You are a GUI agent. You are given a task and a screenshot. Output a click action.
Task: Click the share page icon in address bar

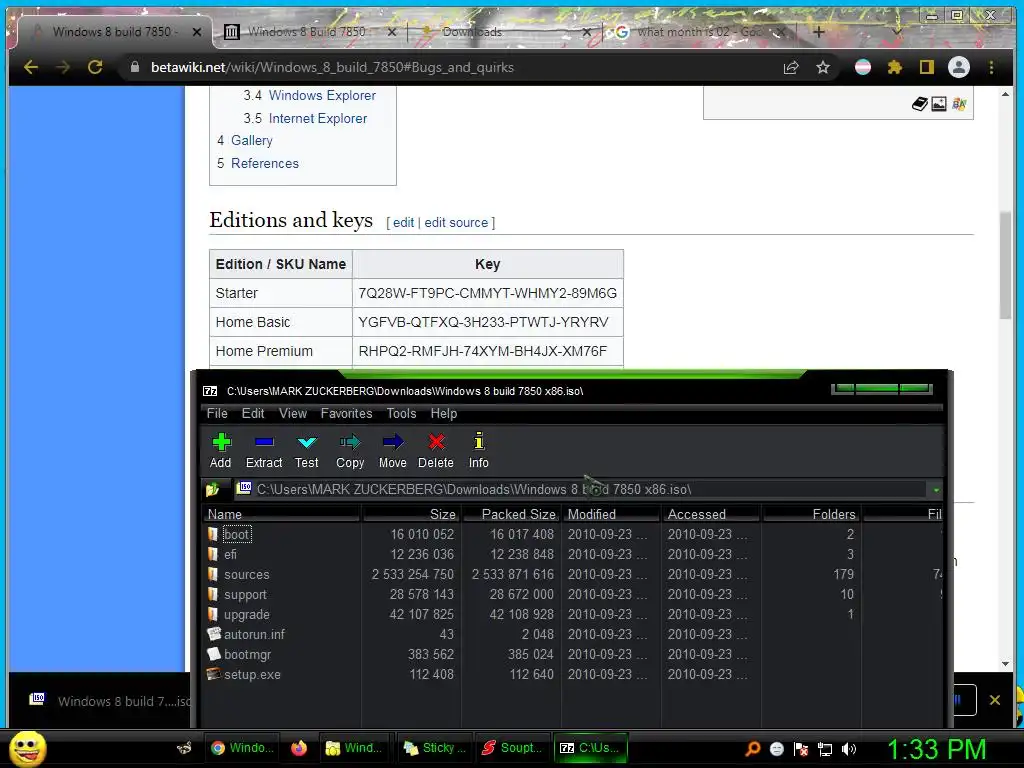click(791, 67)
